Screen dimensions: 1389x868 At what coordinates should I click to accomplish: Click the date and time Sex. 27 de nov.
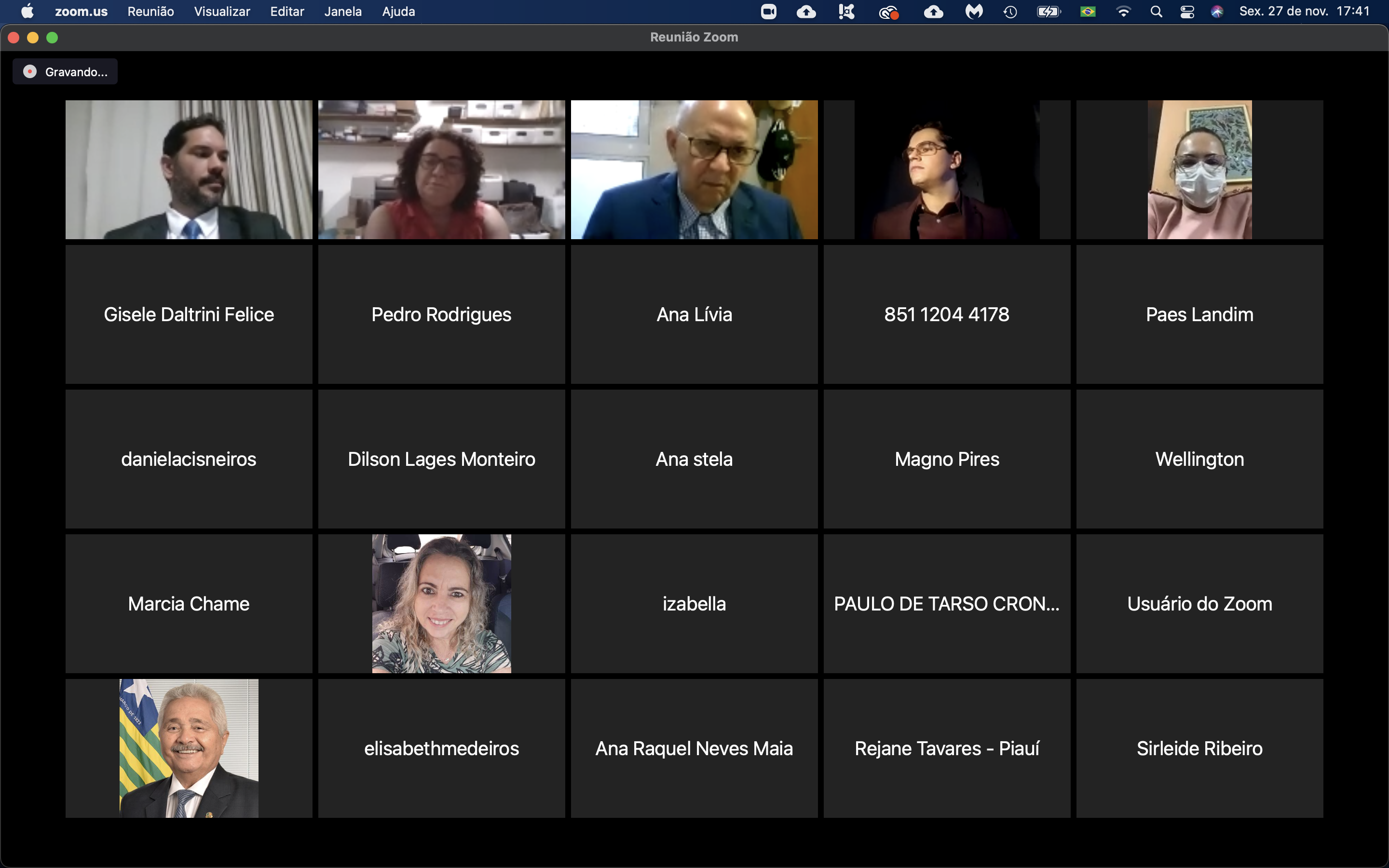tap(1304, 12)
